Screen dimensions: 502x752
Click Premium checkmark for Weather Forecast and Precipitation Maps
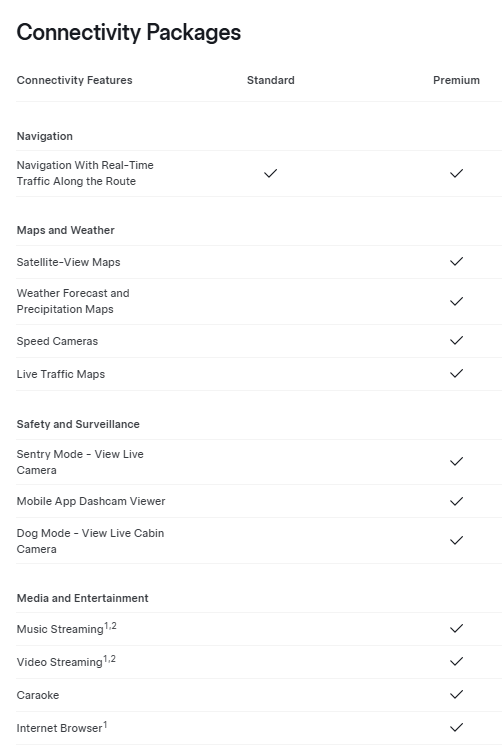456,301
